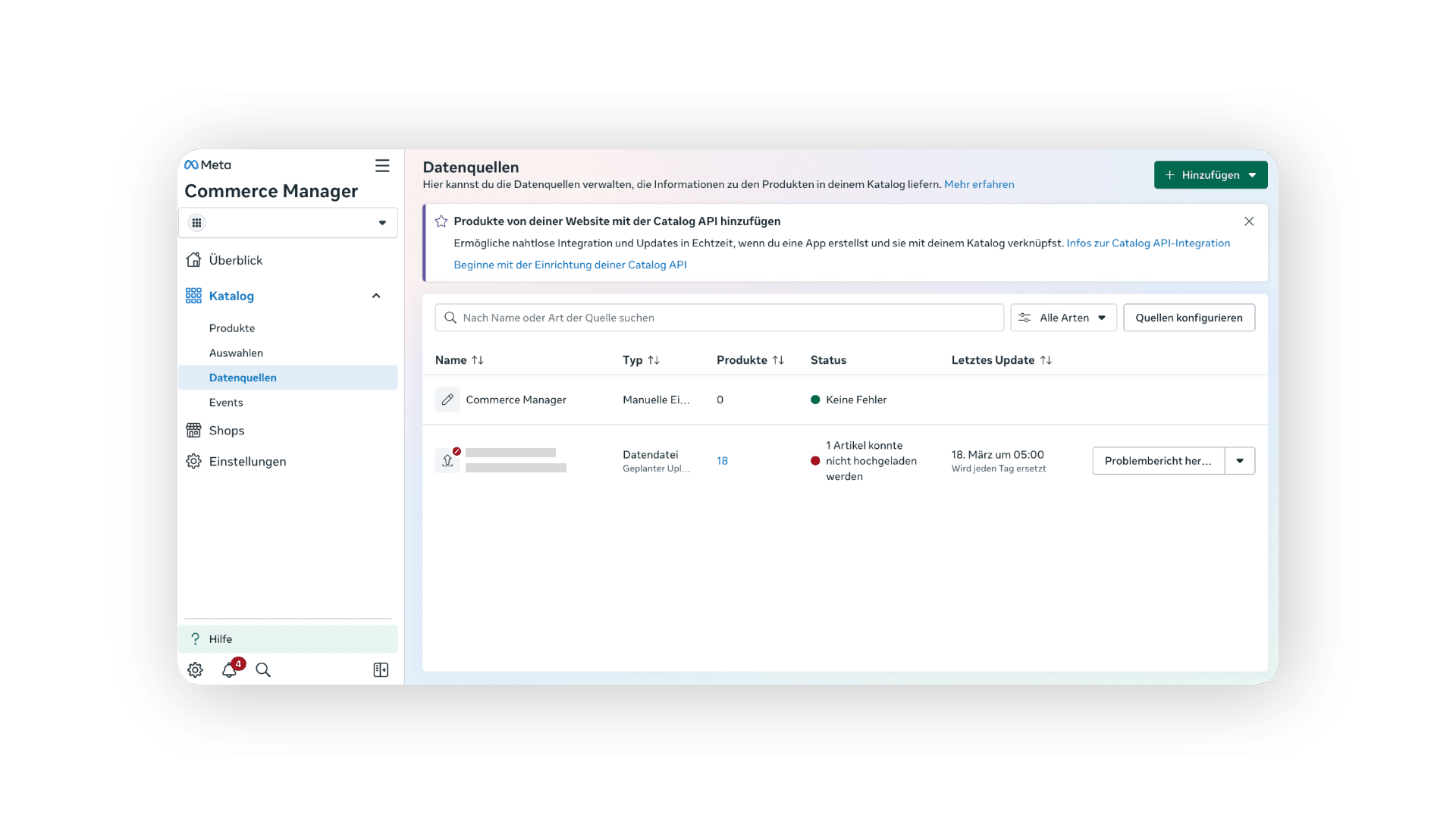This screenshot has width=1456, height=834.
Task: Open the 18 products link
Action: coord(722,461)
